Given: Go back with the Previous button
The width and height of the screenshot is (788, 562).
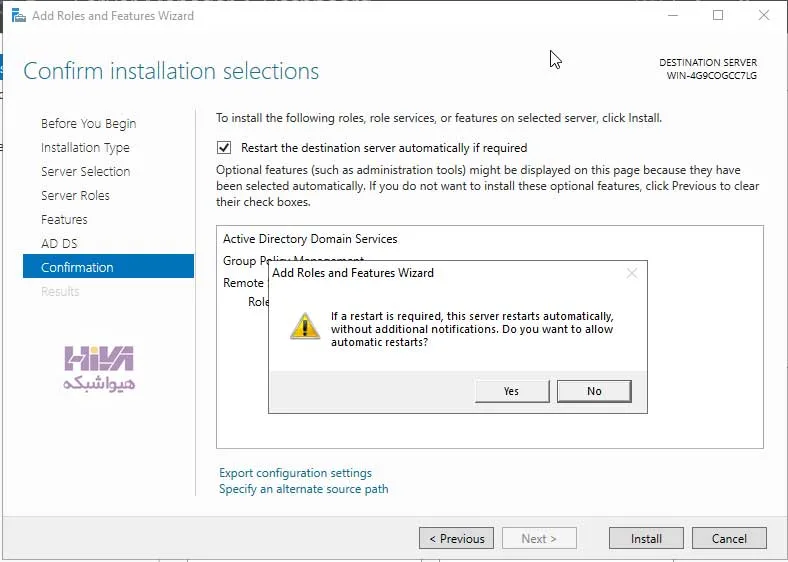Looking at the screenshot, I should [456, 538].
